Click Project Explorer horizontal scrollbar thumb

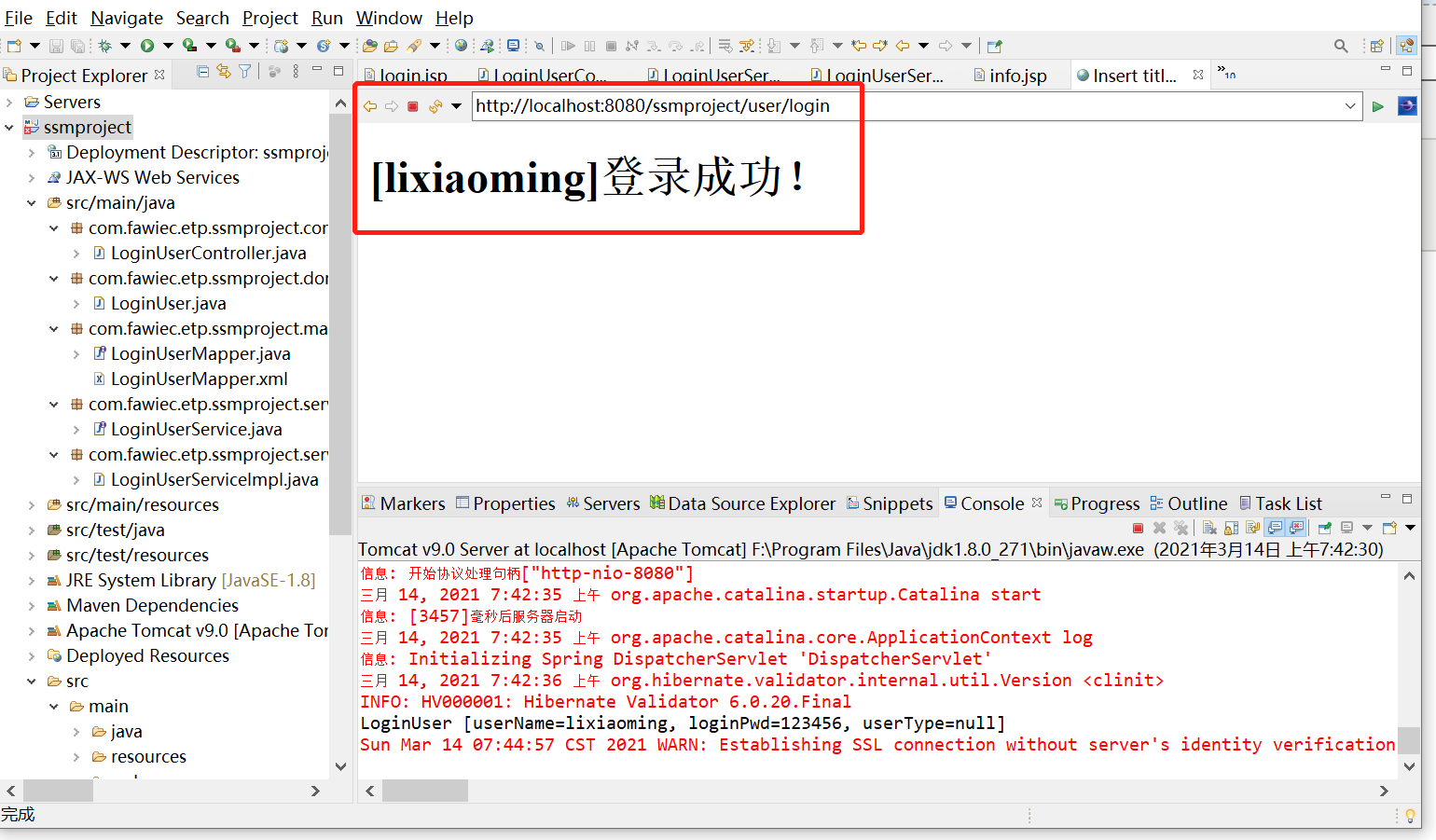[58, 791]
